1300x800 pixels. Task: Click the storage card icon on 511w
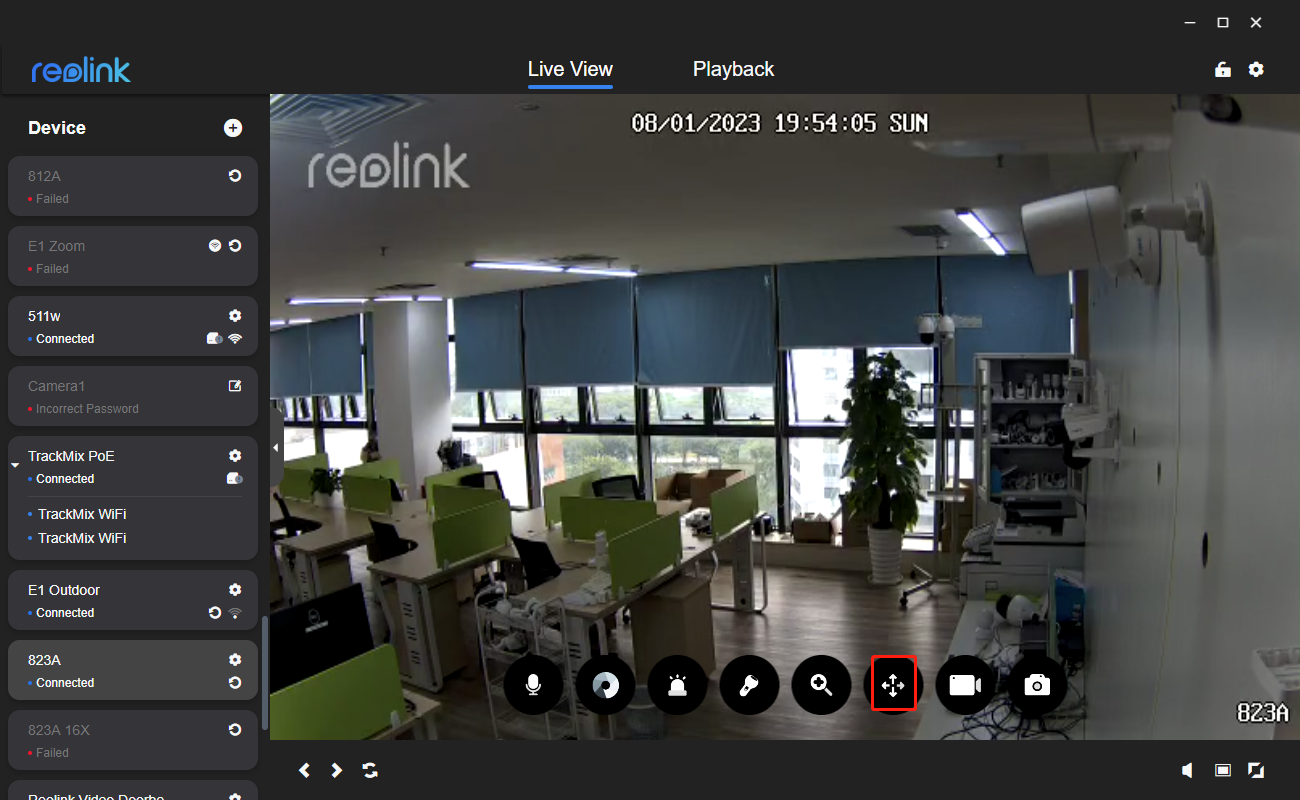coord(215,339)
